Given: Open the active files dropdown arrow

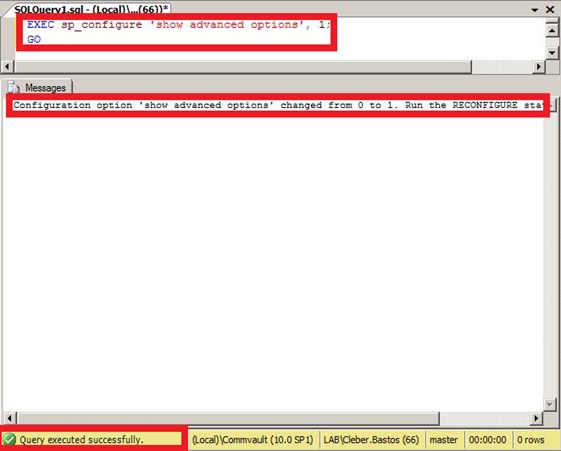Looking at the screenshot, I should [535, 10].
